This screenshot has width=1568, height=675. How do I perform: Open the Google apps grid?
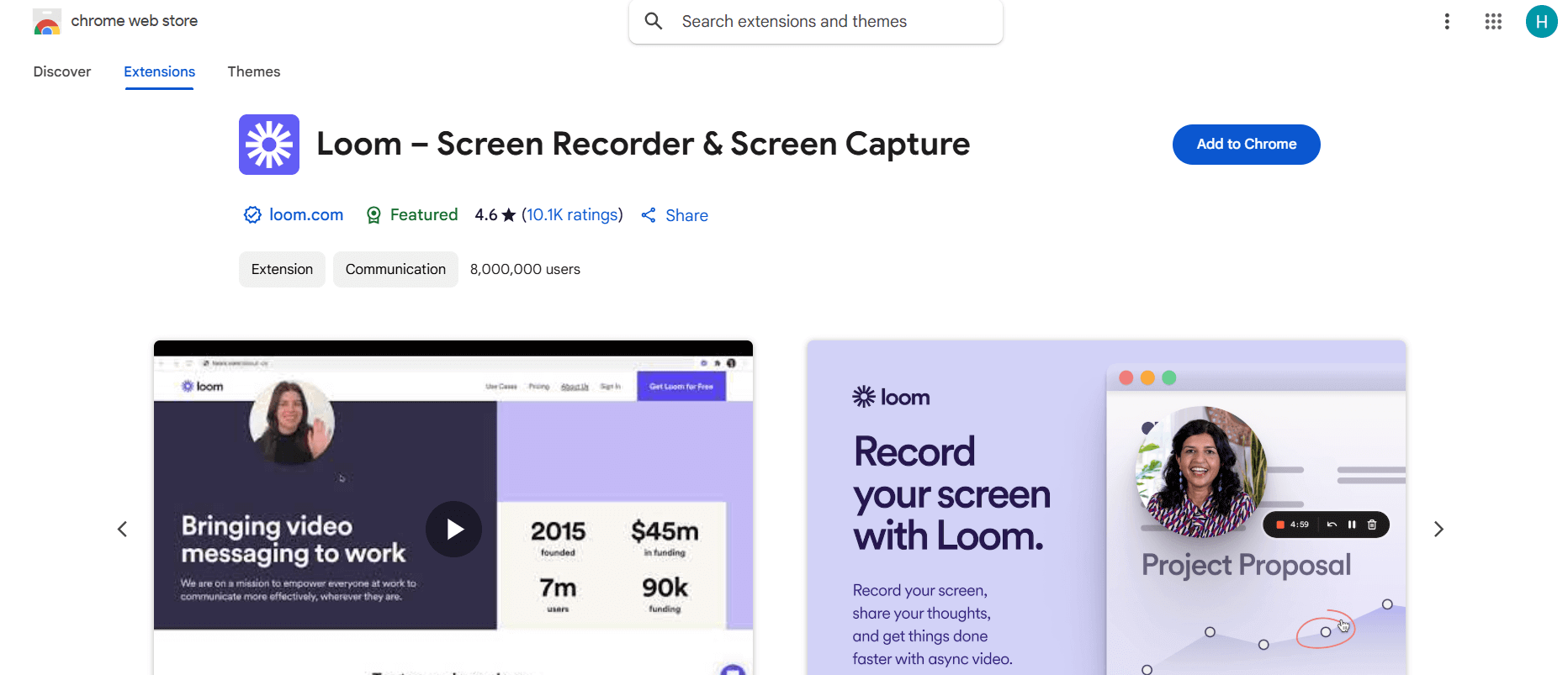[1493, 22]
